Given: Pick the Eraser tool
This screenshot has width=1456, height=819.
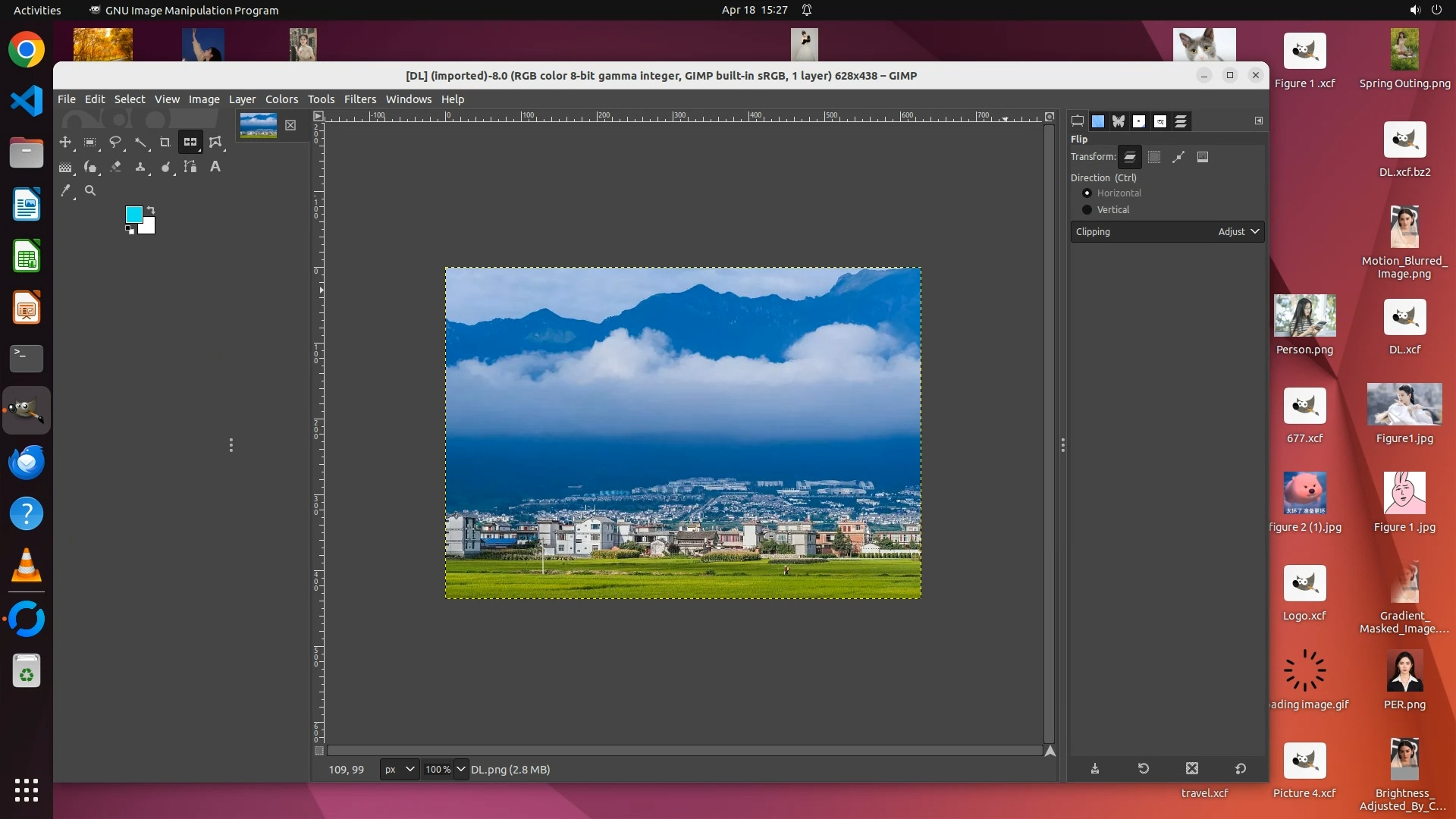Looking at the screenshot, I should pos(115,167).
